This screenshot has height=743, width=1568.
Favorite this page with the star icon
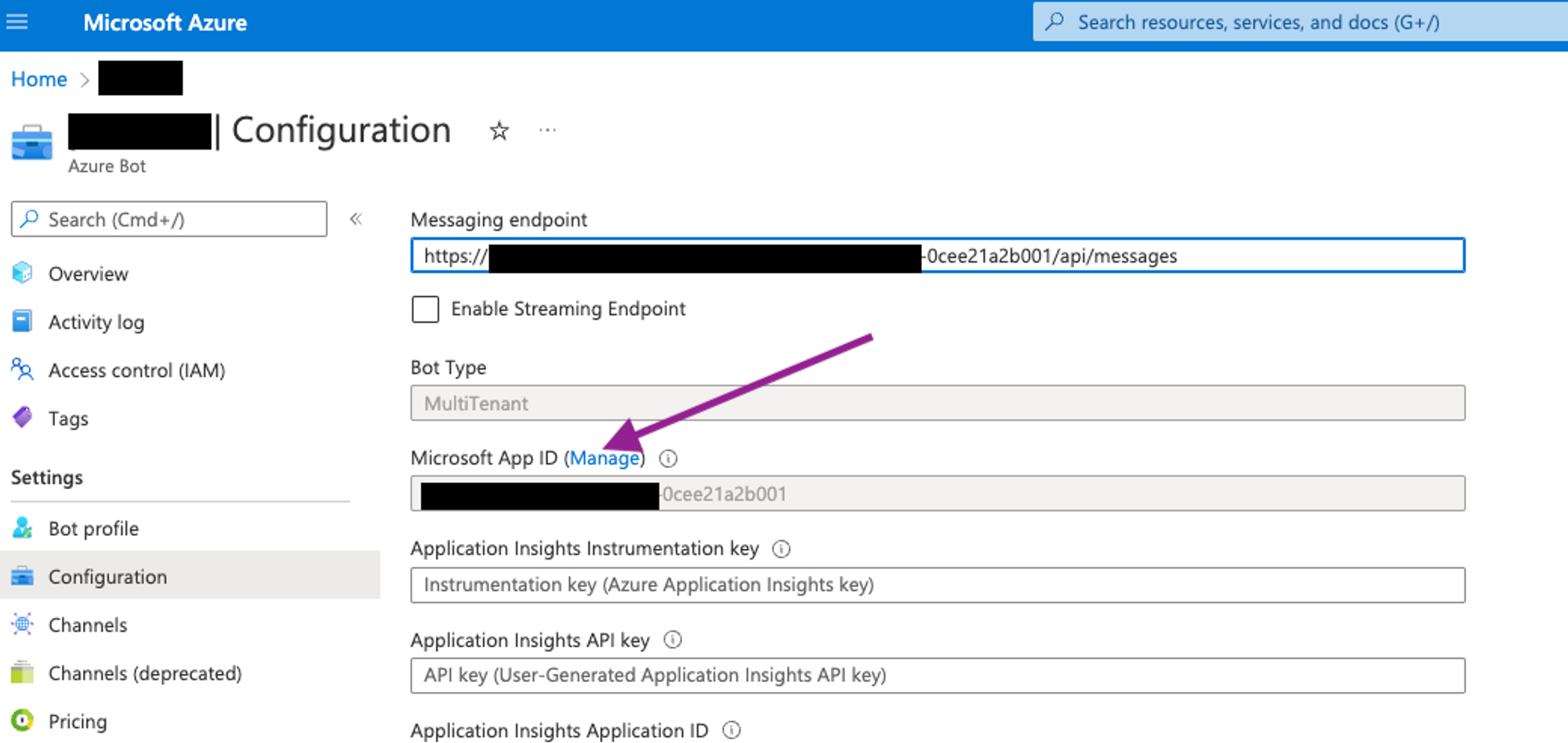499,130
